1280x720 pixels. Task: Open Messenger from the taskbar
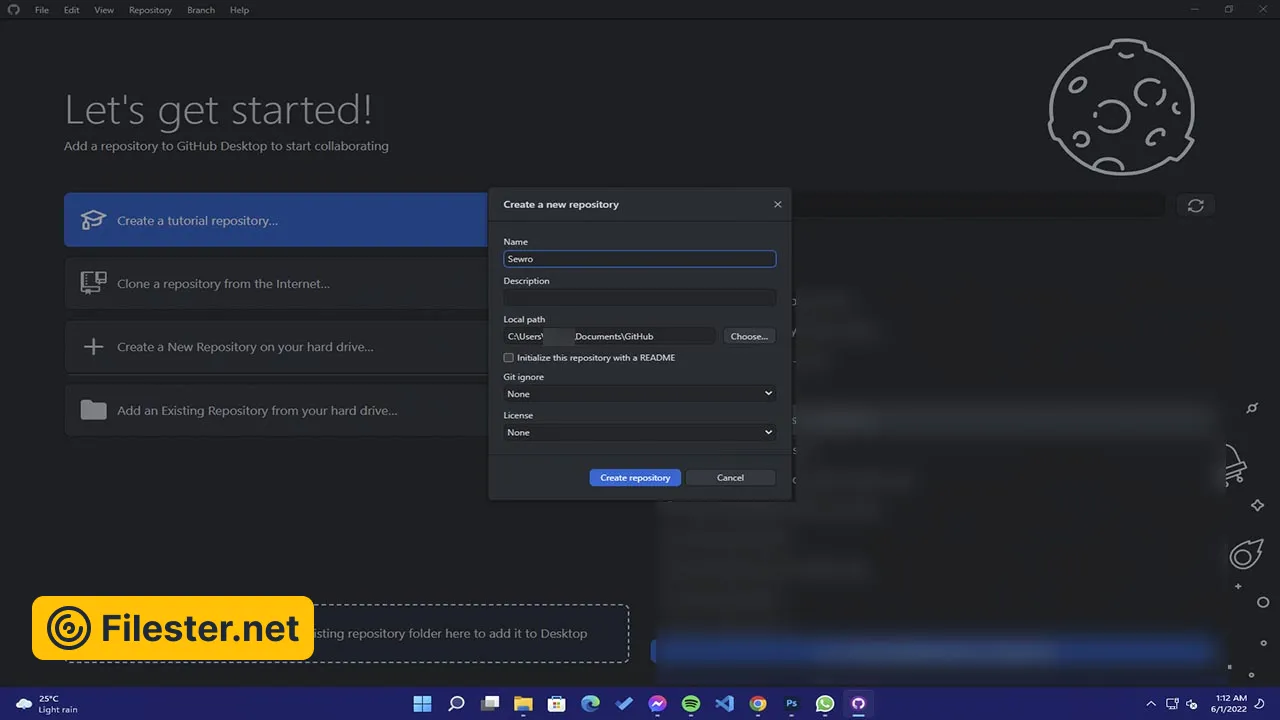(x=657, y=703)
